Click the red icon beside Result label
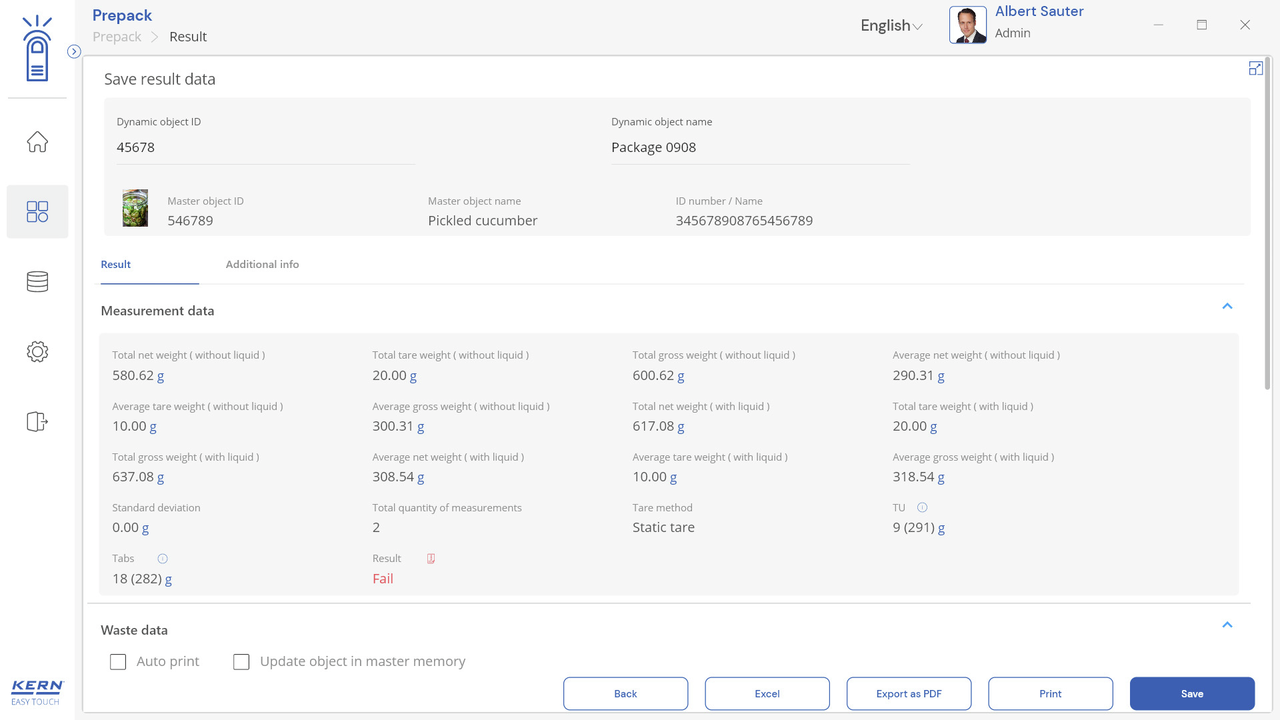The height and width of the screenshot is (720, 1280). point(431,559)
